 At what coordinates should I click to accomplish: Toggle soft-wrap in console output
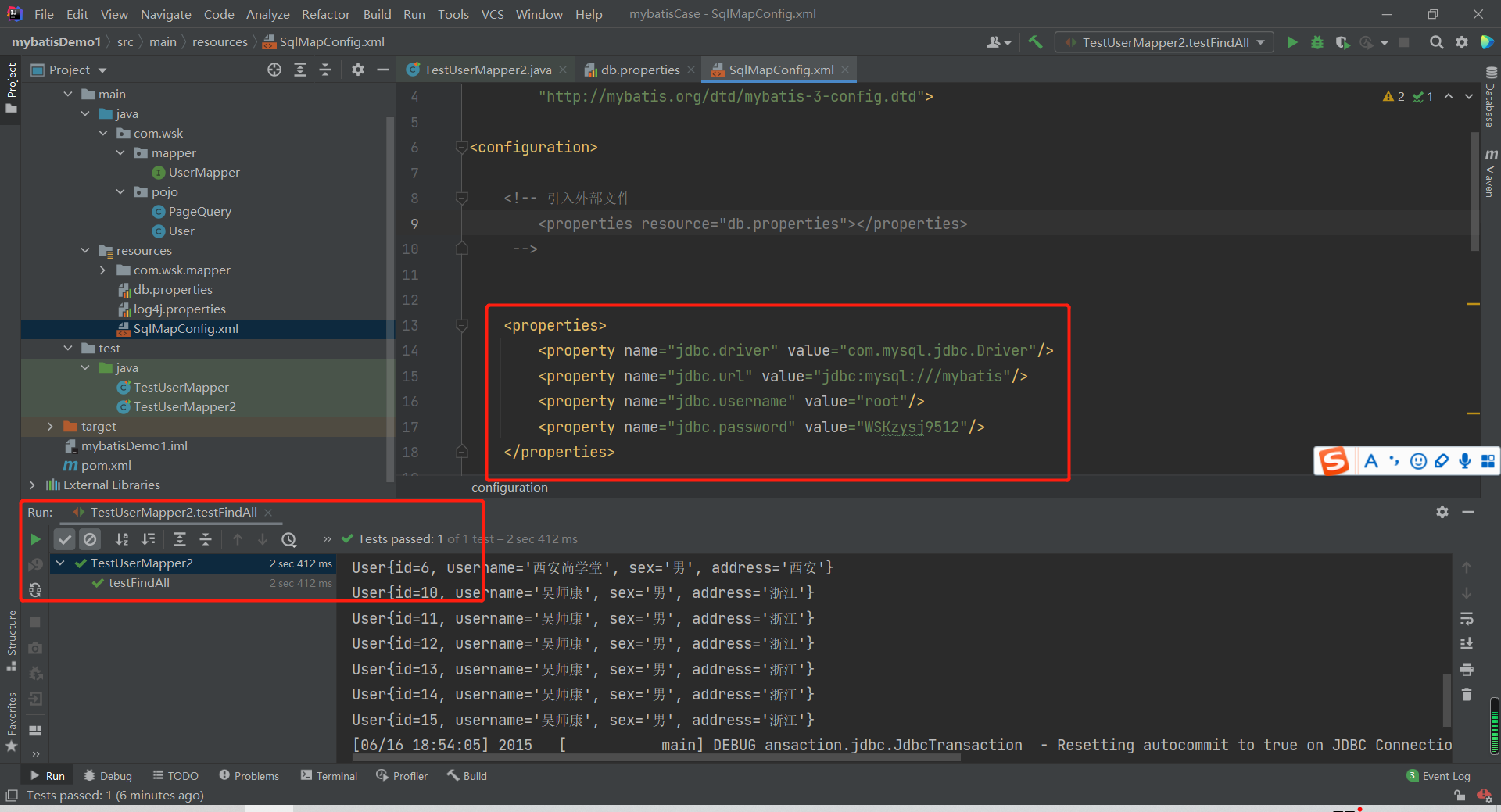1467,619
